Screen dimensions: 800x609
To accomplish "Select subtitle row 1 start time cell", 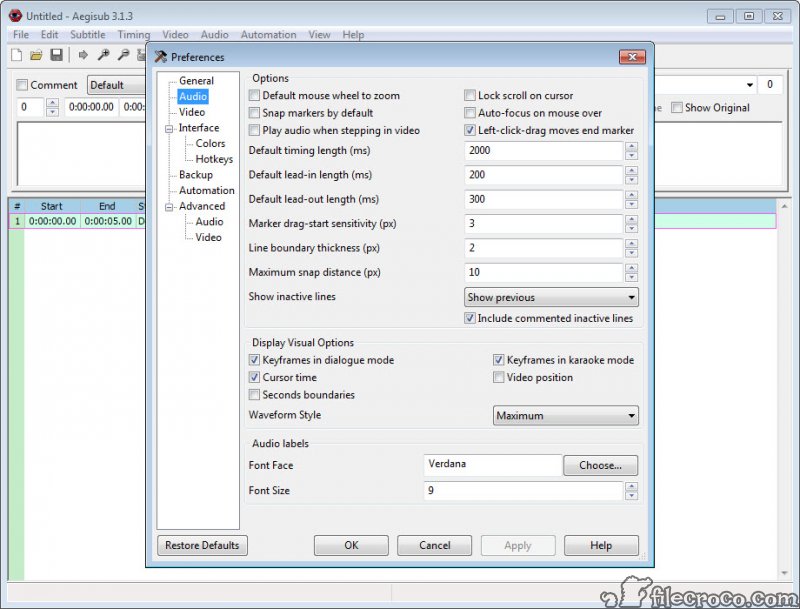I will [52, 221].
